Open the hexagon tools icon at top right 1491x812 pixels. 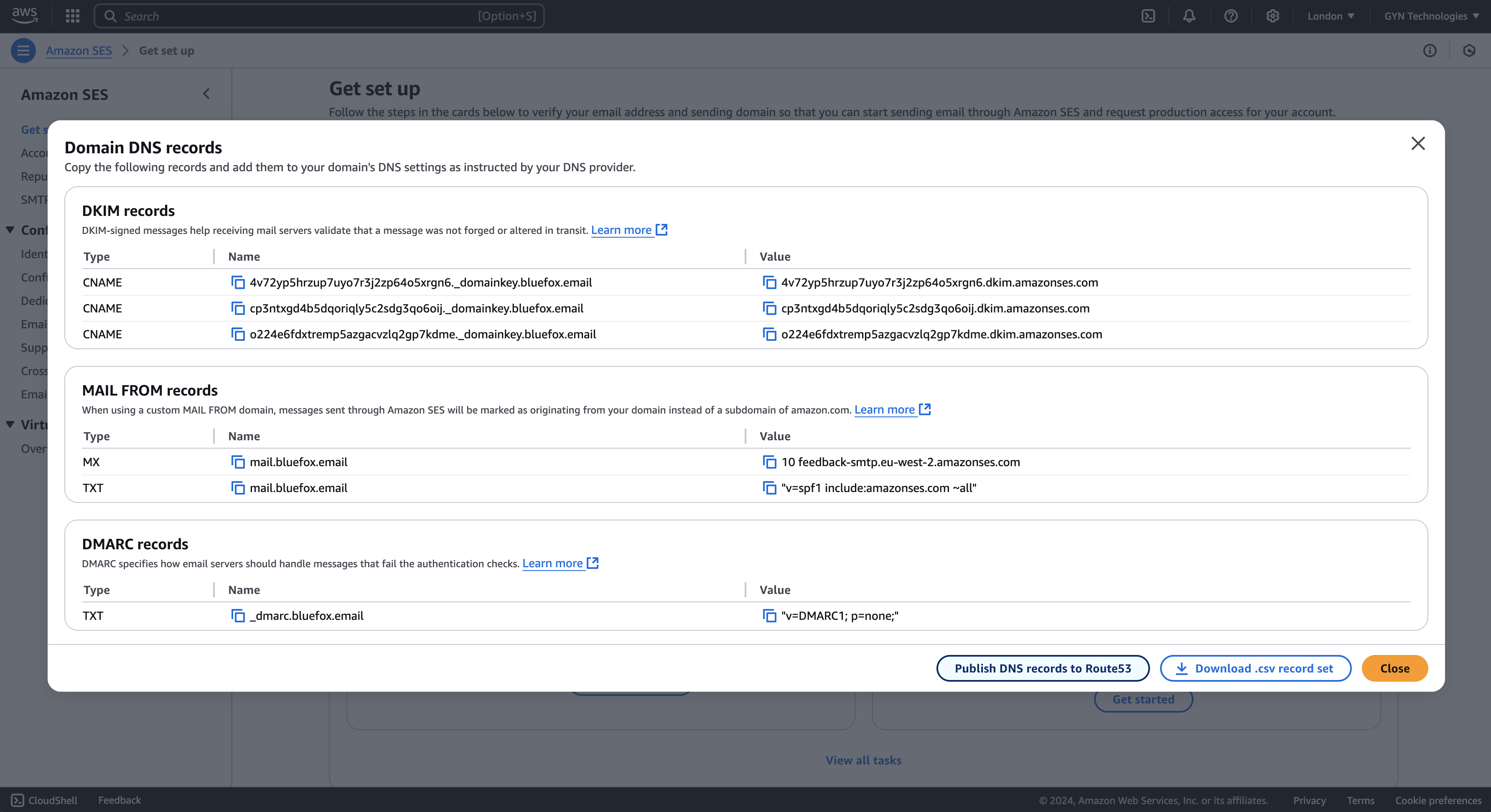click(1469, 51)
